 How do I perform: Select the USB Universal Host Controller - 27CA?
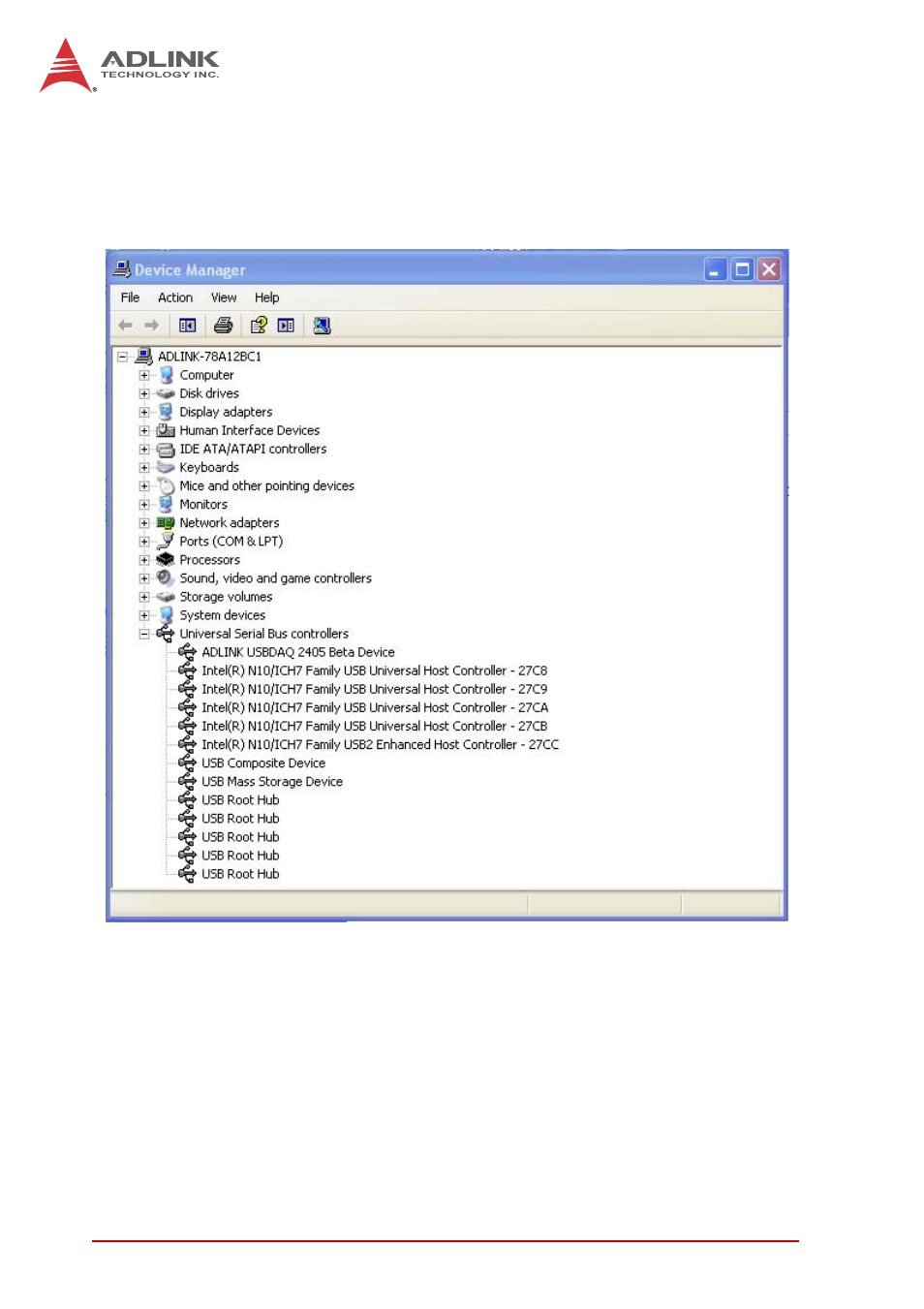click(375, 707)
